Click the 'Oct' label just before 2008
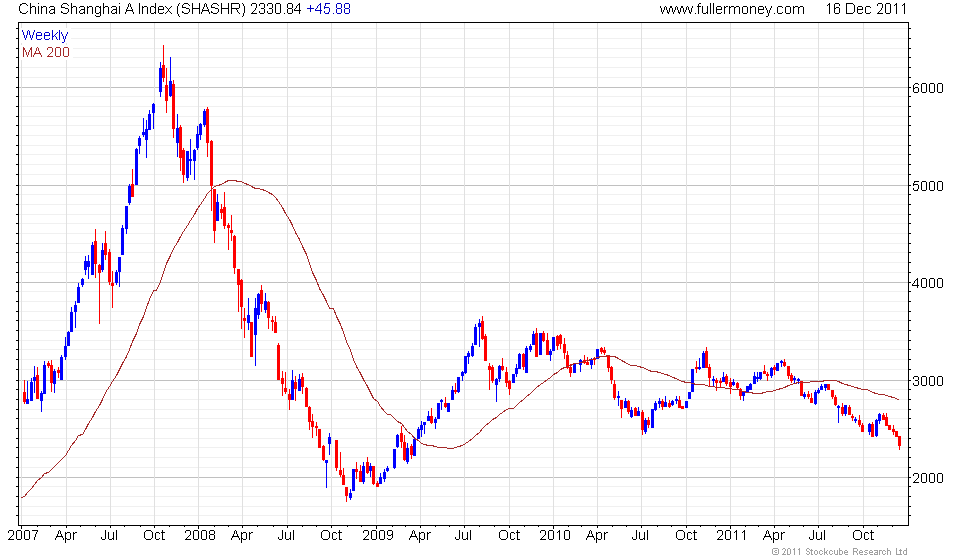Image resolution: width=960 pixels, height=560 pixels. [x=154, y=536]
